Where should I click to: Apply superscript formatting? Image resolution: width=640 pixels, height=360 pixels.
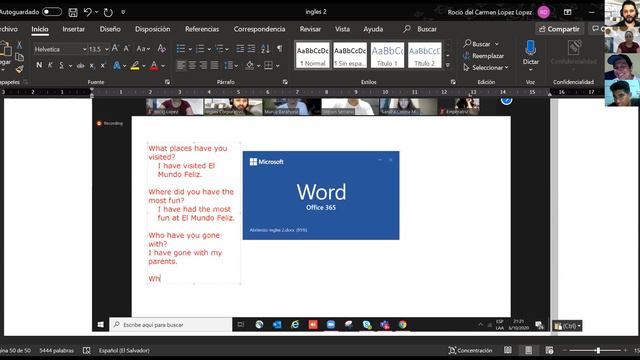[x=103, y=65]
